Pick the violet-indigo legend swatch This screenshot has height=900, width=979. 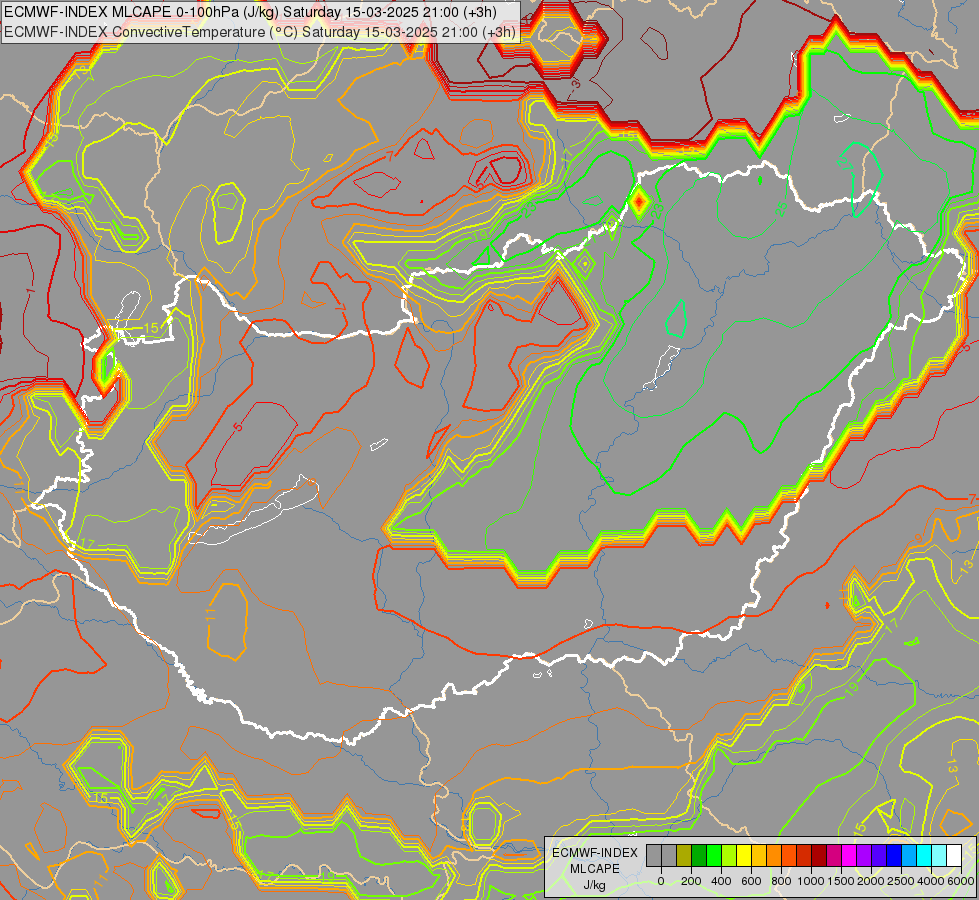(880, 856)
